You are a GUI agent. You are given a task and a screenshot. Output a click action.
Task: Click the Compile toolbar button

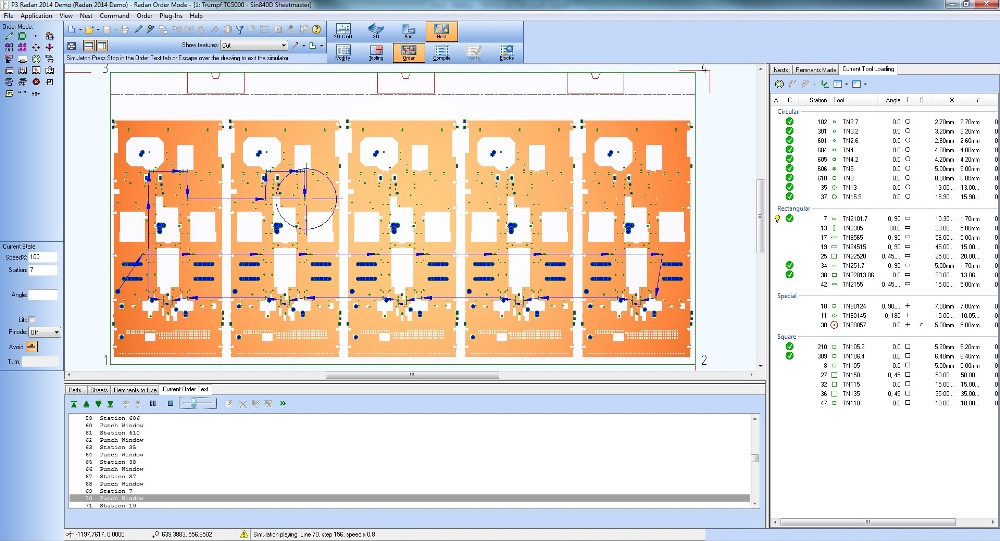(x=440, y=52)
